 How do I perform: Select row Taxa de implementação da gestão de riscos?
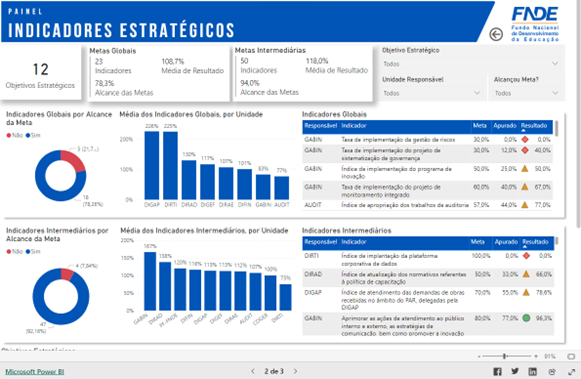[x=428, y=140]
